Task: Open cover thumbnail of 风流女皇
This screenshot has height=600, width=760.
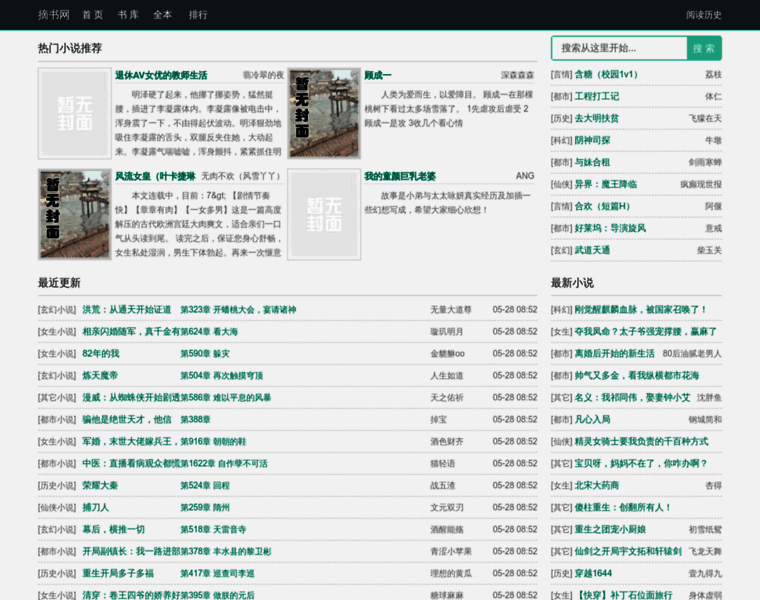Action: [75, 214]
